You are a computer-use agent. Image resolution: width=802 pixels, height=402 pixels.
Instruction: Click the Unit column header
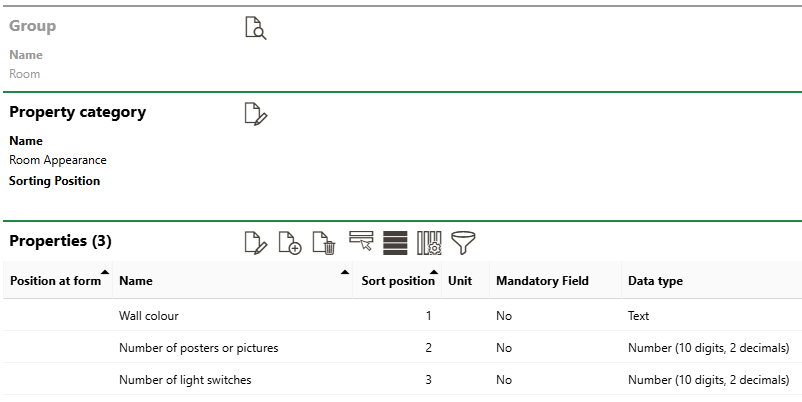pos(465,280)
